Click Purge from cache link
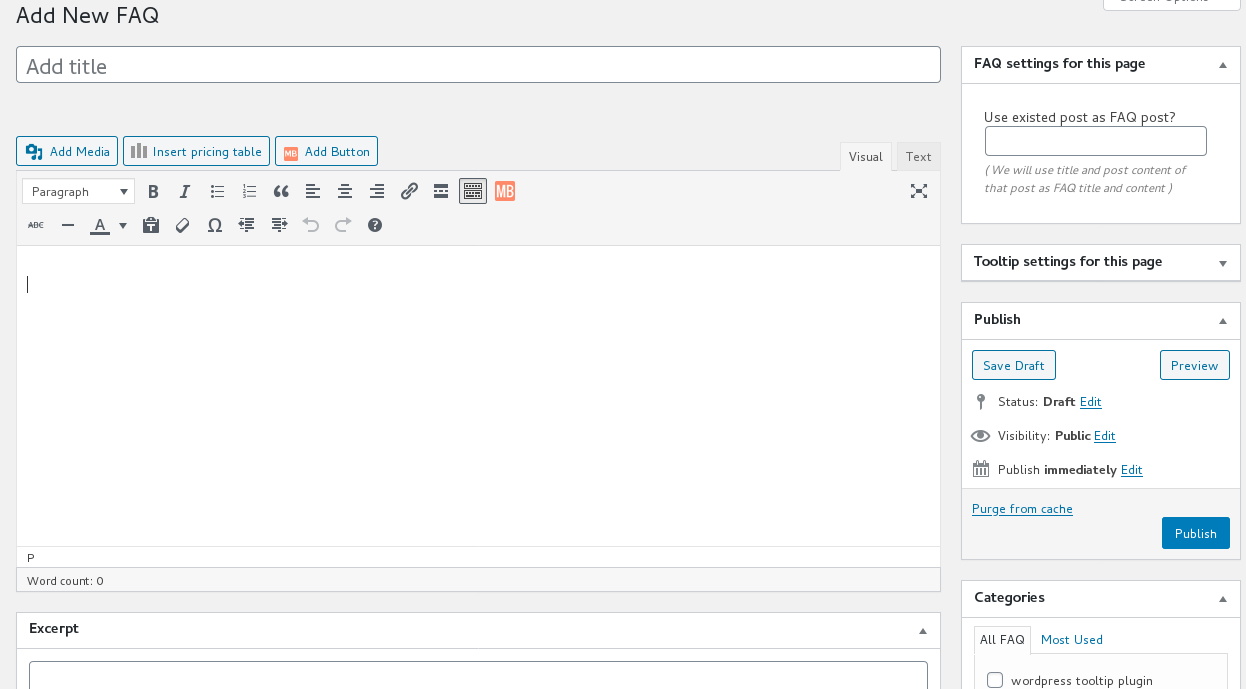Viewport: 1246px width, 689px height. (1022, 509)
